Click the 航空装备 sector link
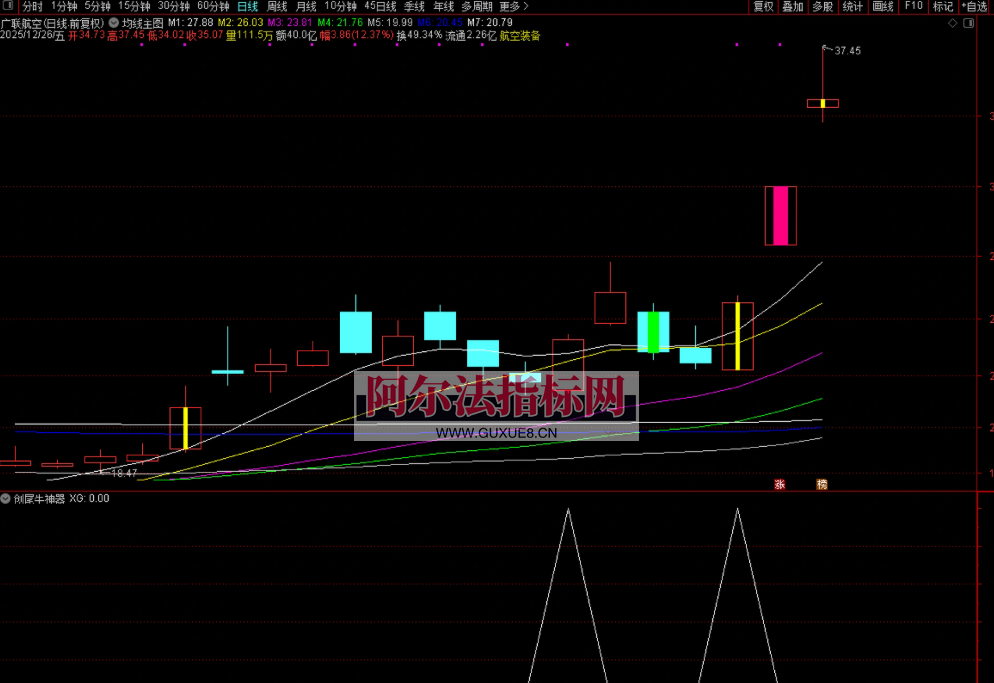 tap(520, 35)
